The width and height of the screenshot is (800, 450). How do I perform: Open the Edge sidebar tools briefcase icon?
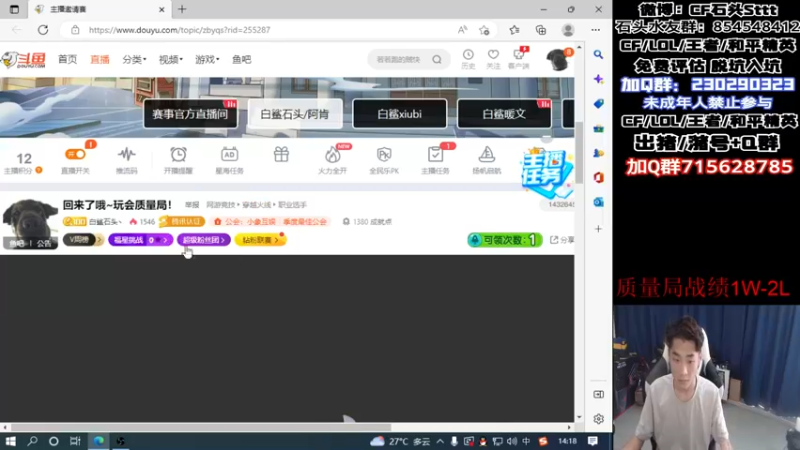click(598, 128)
